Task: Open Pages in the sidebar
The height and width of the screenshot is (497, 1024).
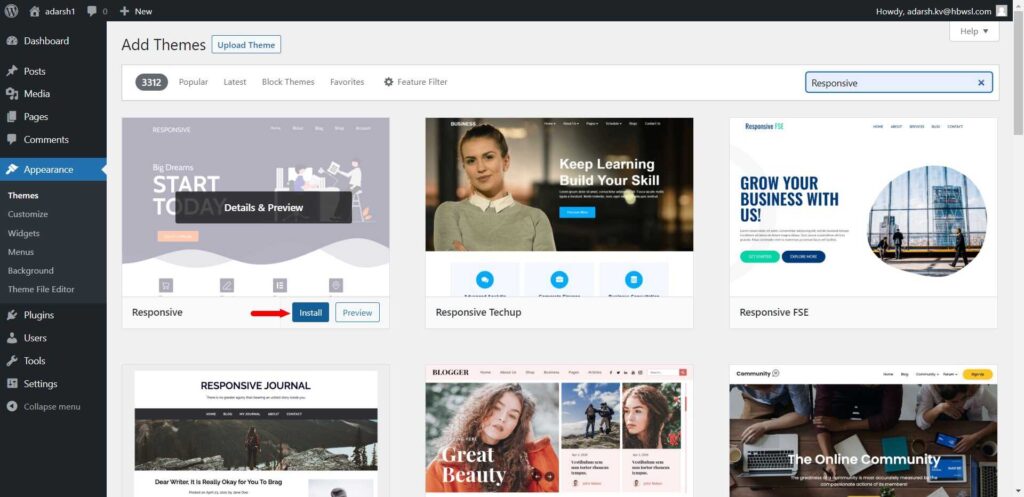Action: (x=53, y=116)
